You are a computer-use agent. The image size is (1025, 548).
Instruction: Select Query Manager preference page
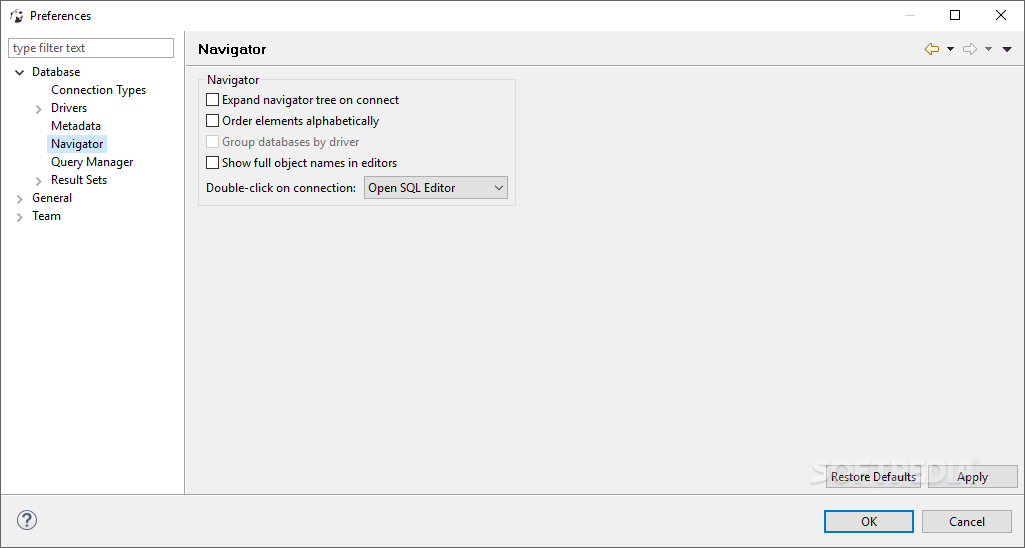(x=92, y=162)
